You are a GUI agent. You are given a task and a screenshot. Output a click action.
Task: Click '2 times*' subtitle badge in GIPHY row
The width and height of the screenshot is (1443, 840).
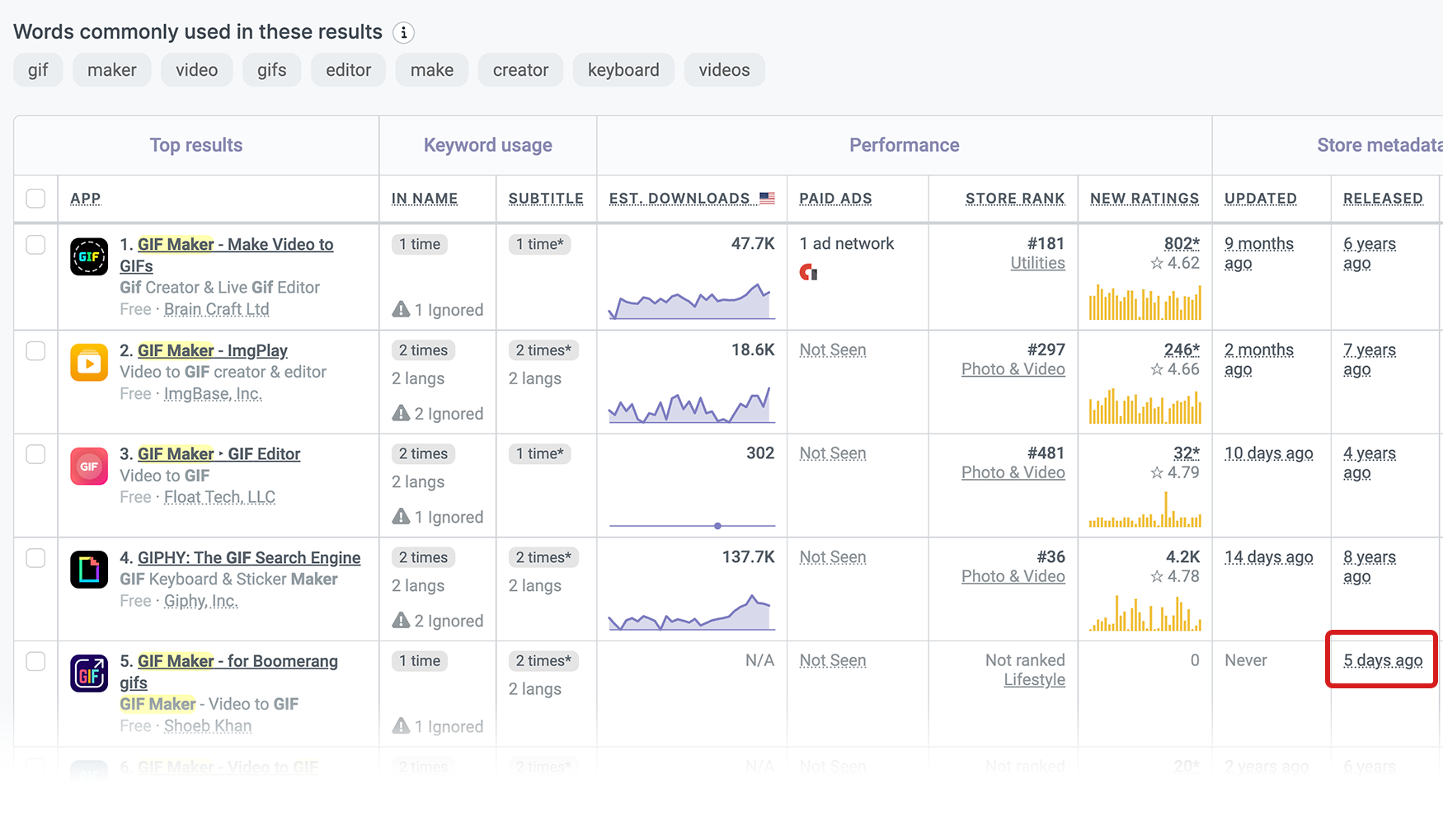click(x=543, y=557)
